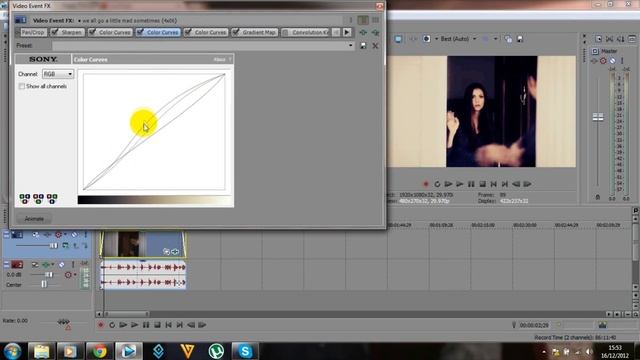Open the audio track automation dropdown arrow
640x360 pixels.
pyautogui.click(x=75, y=275)
